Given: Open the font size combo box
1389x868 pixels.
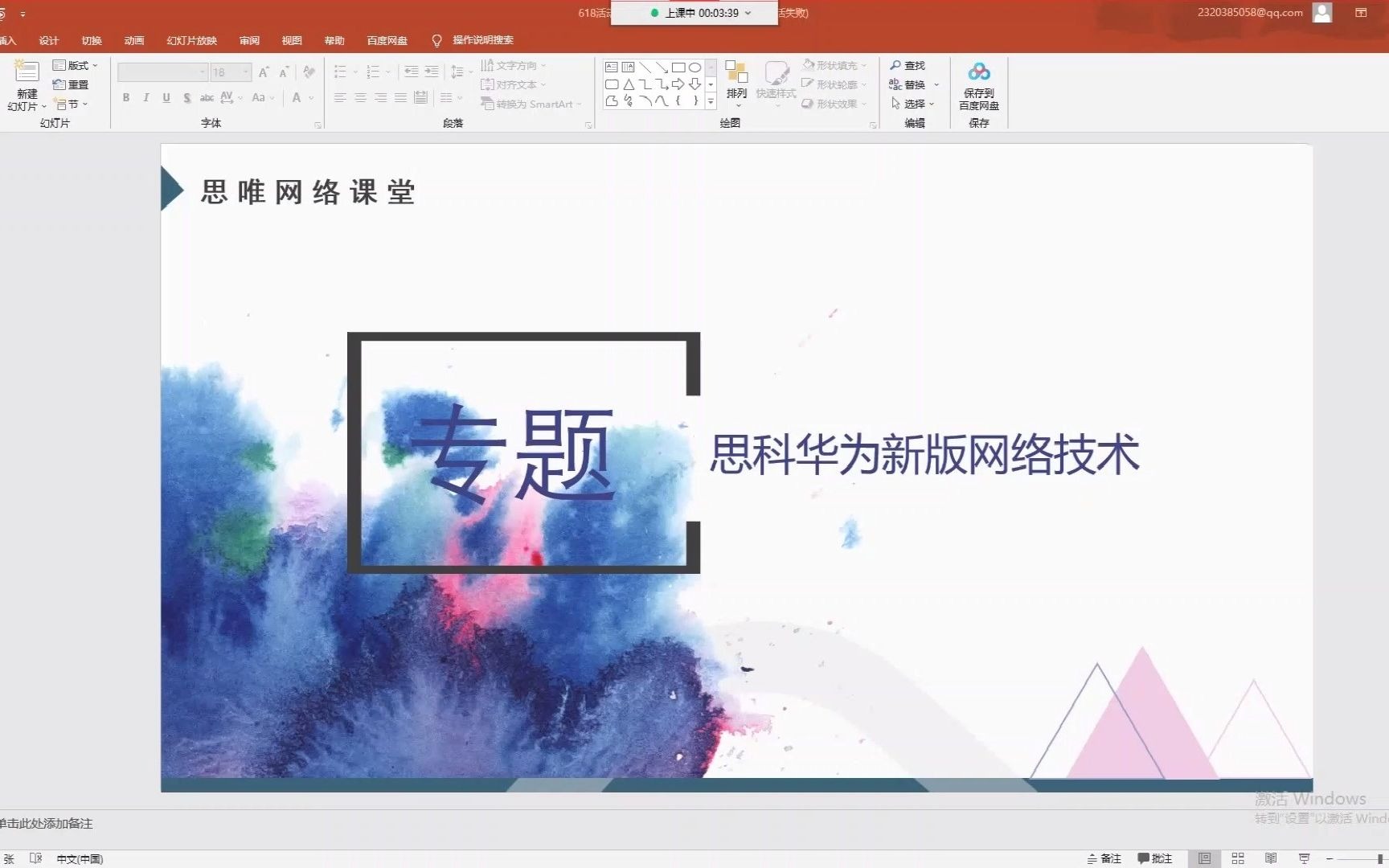Looking at the screenshot, I should click(231, 72).
